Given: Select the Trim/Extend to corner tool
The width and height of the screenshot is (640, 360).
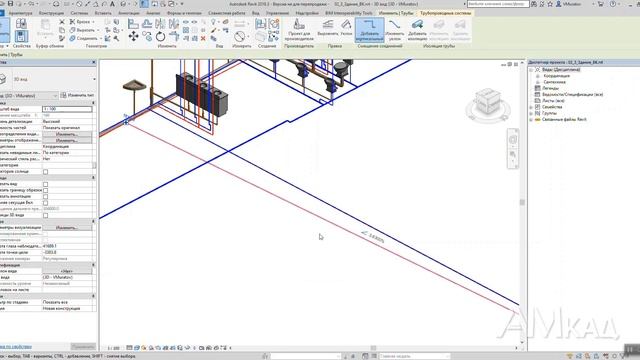Looking at the screenshot, I should click(x=174, y=36).
